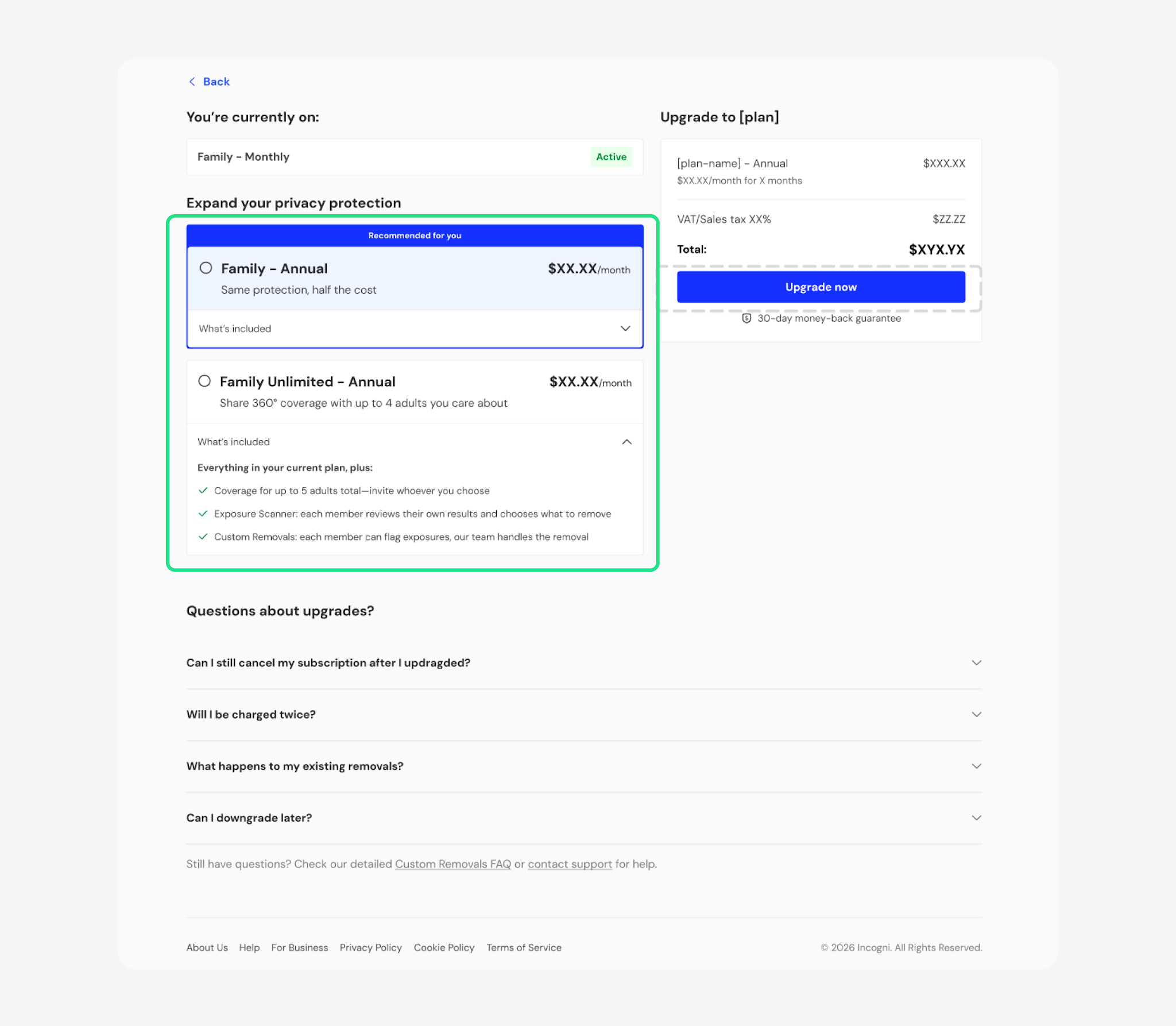Click the Upgrade now button
Viewport: 1176px width, 1026px height.
click(x=821, y=287)
